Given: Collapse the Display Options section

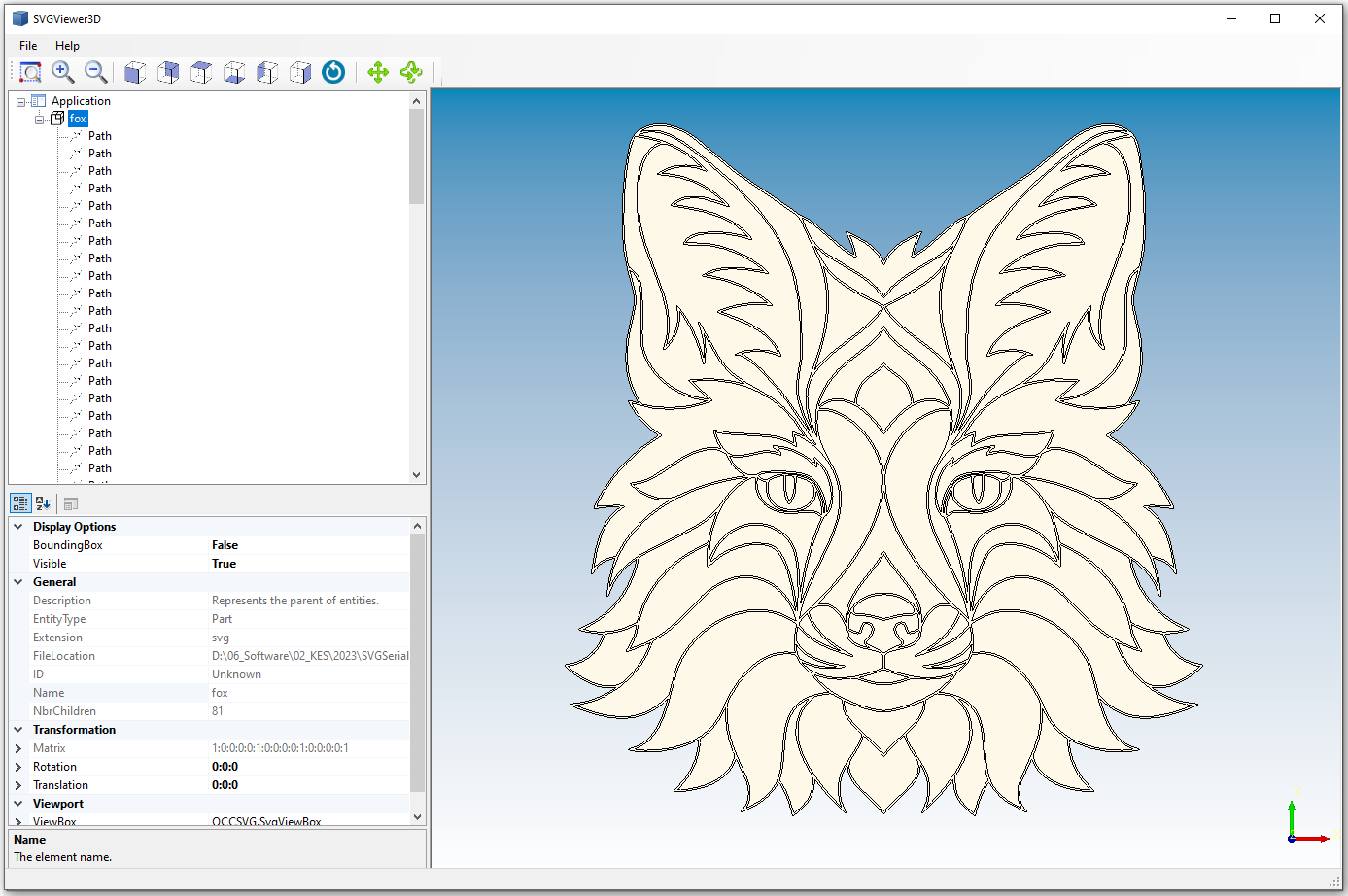Looking at the screenshot, I should point(18,527).
